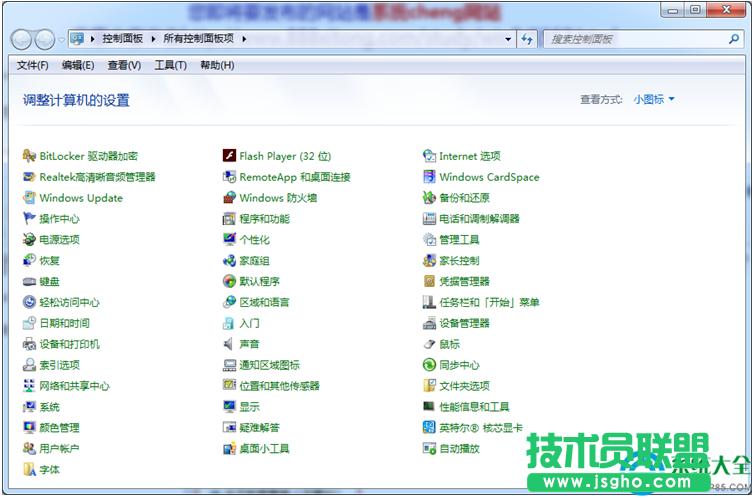Click the 设备管理器 icon
This screenshot has height=498, width=754.
[x=430, y=323]
